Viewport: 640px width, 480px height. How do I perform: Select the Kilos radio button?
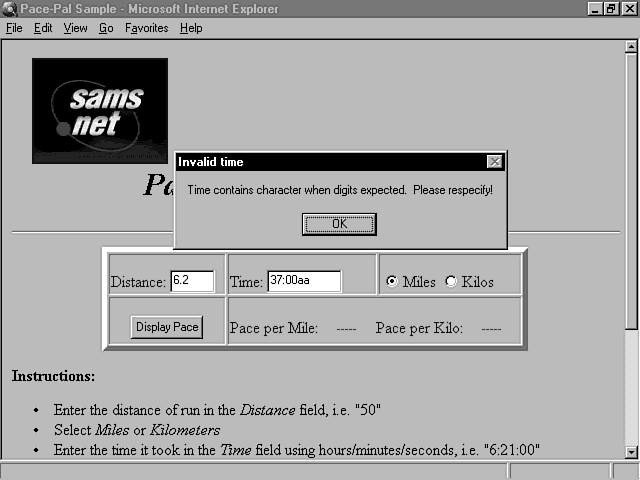451,282
